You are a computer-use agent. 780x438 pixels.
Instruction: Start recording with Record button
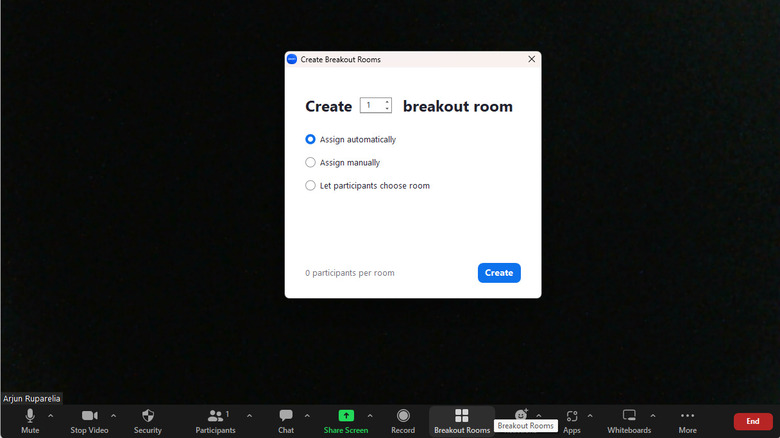[403, 421]
